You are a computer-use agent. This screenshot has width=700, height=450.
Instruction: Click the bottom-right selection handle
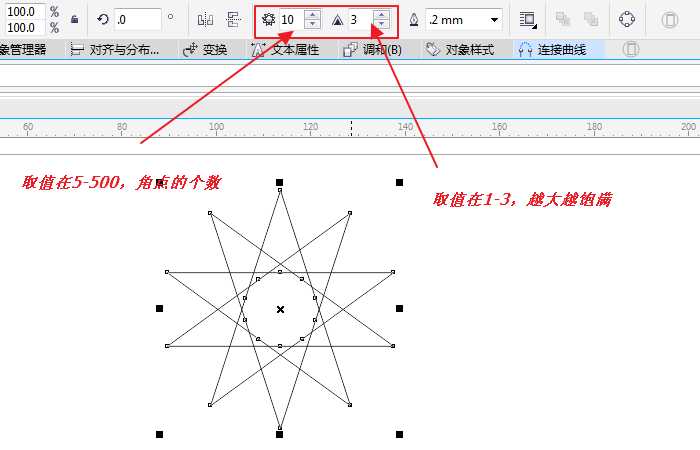[400, 434]
